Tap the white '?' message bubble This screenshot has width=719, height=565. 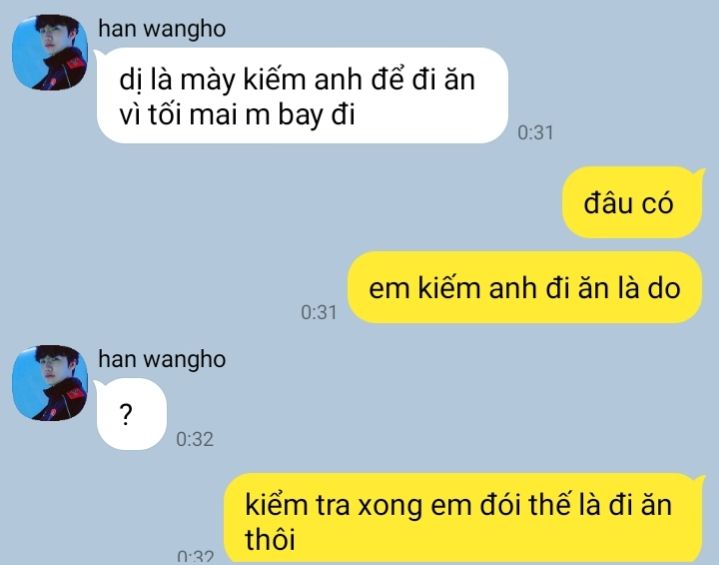[x=132, y=414]
